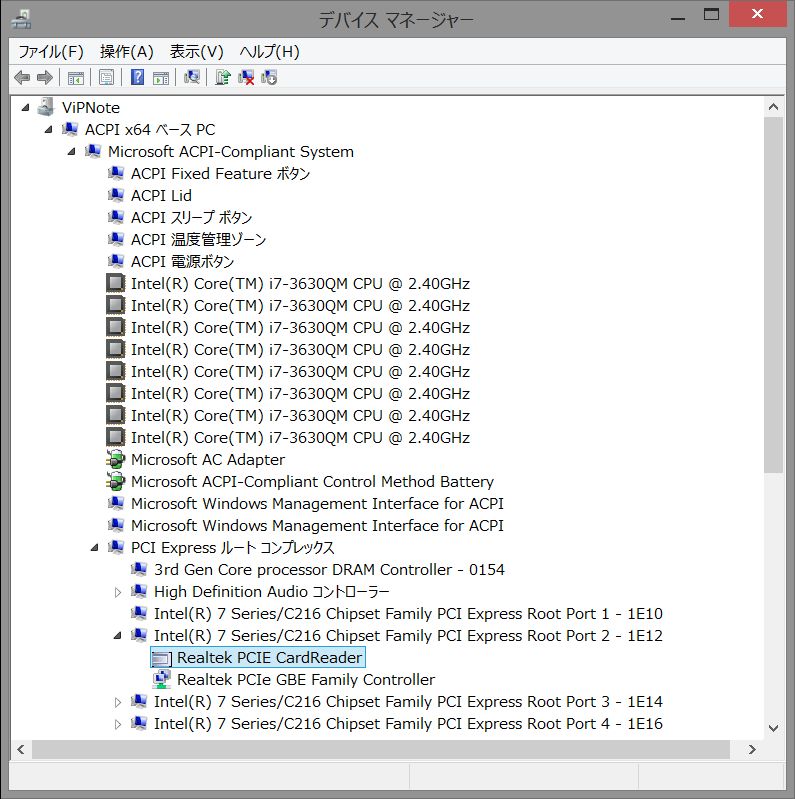The height and width of the screenshot is (799, 795).
Task: Select the 3rd Gen DRAM Controller icon
Action: pos(139,569)
